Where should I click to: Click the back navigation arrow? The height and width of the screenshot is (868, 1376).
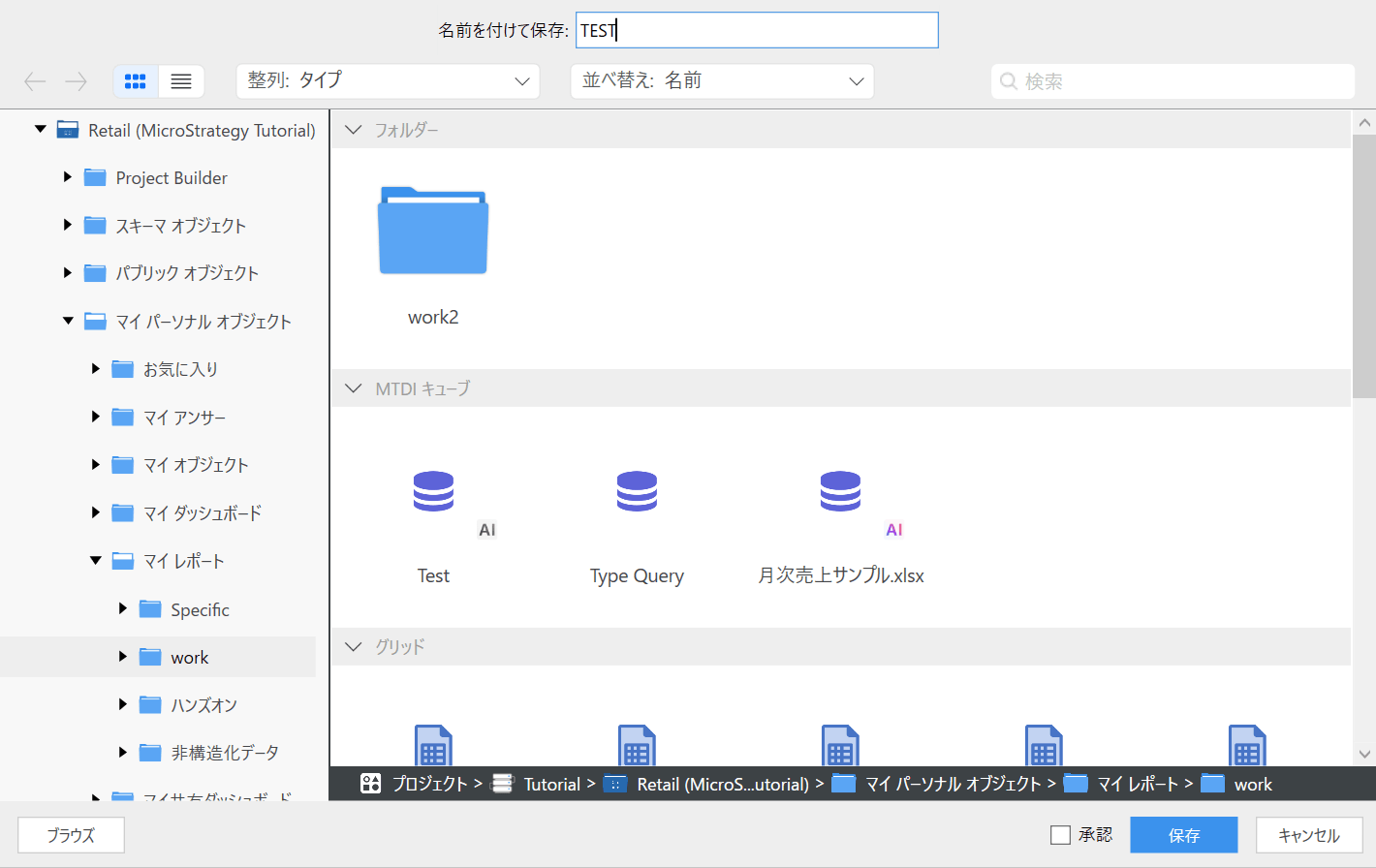(x=35, y=81)
